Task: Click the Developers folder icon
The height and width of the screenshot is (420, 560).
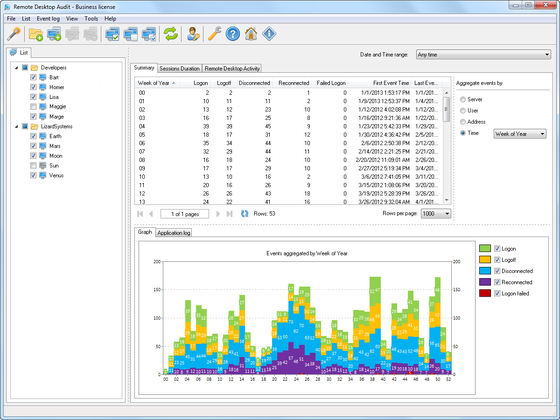Action: pos(34,68)
